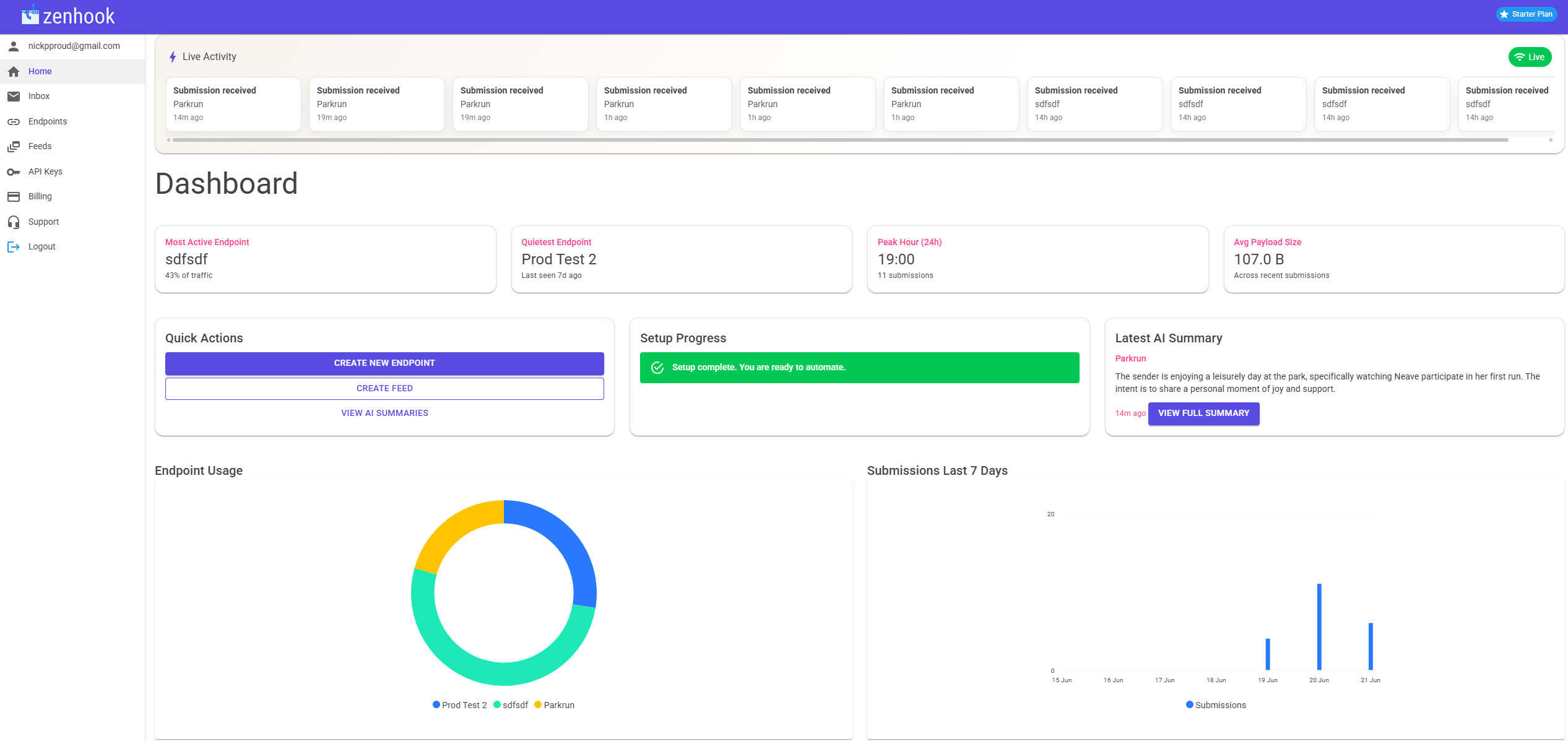Open View AI Summaries link
1568x741 pixels.
click(384, 414)
